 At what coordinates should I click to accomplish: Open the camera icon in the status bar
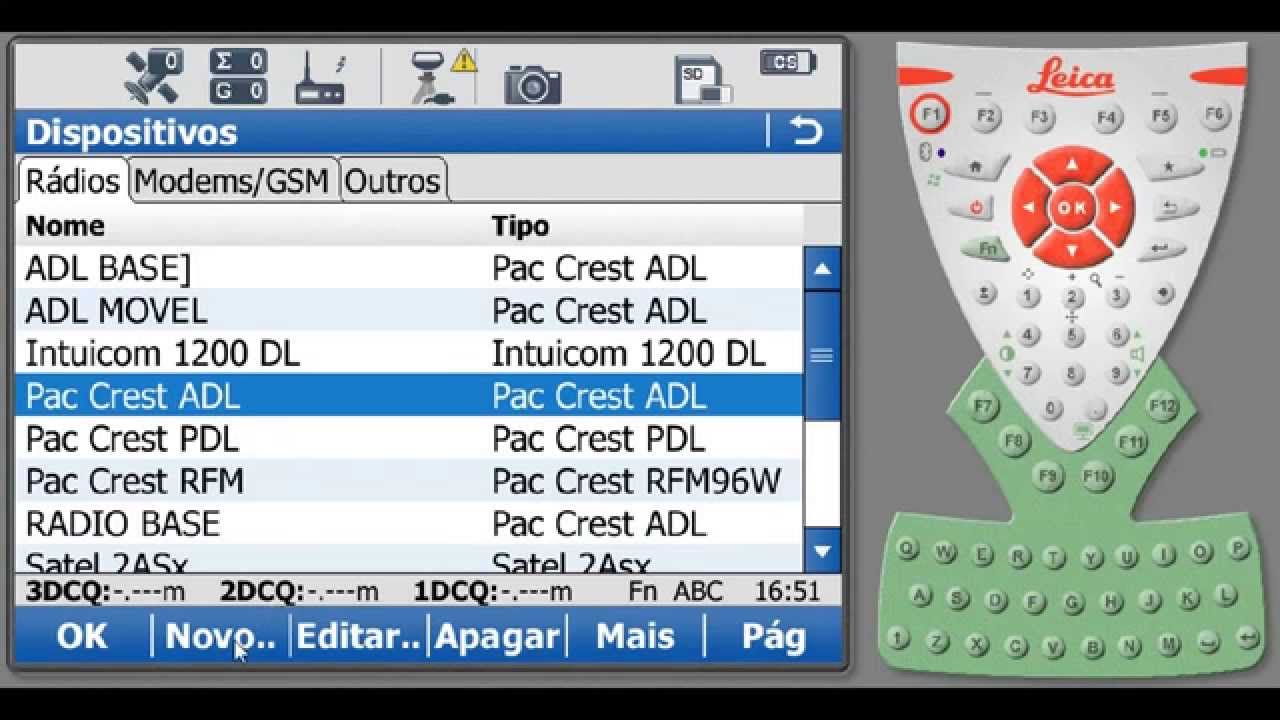click(x=532, y=84)
